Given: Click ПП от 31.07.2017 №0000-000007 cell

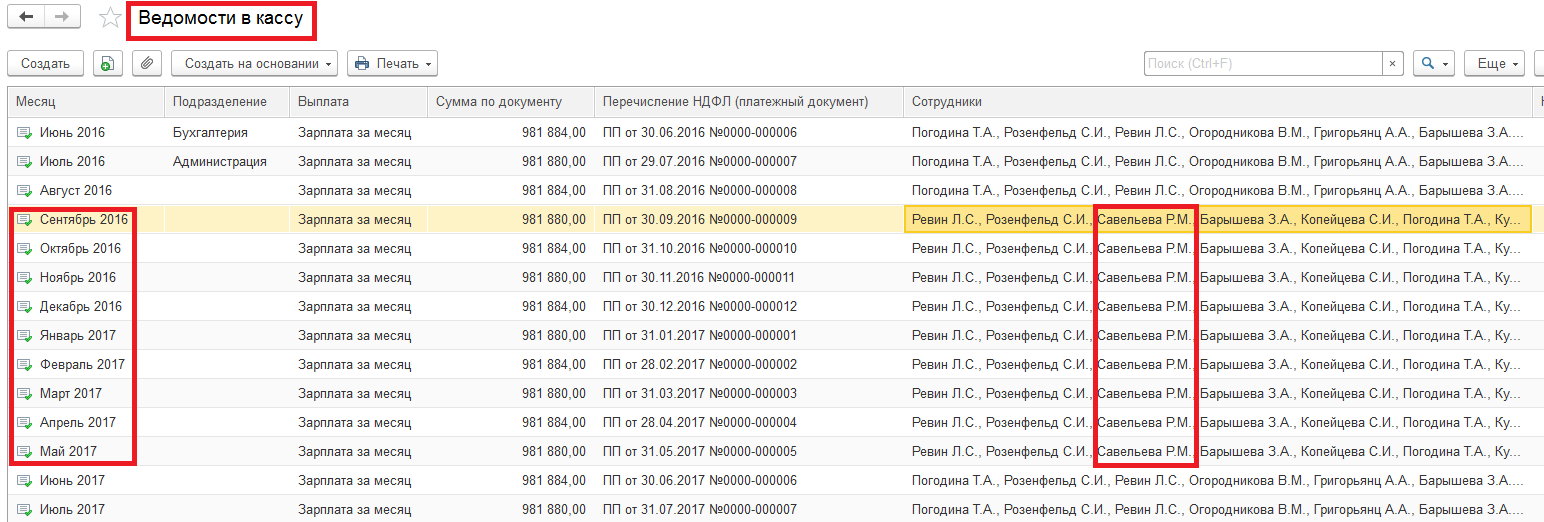Looking at the screenshot, I should point(749,509).
